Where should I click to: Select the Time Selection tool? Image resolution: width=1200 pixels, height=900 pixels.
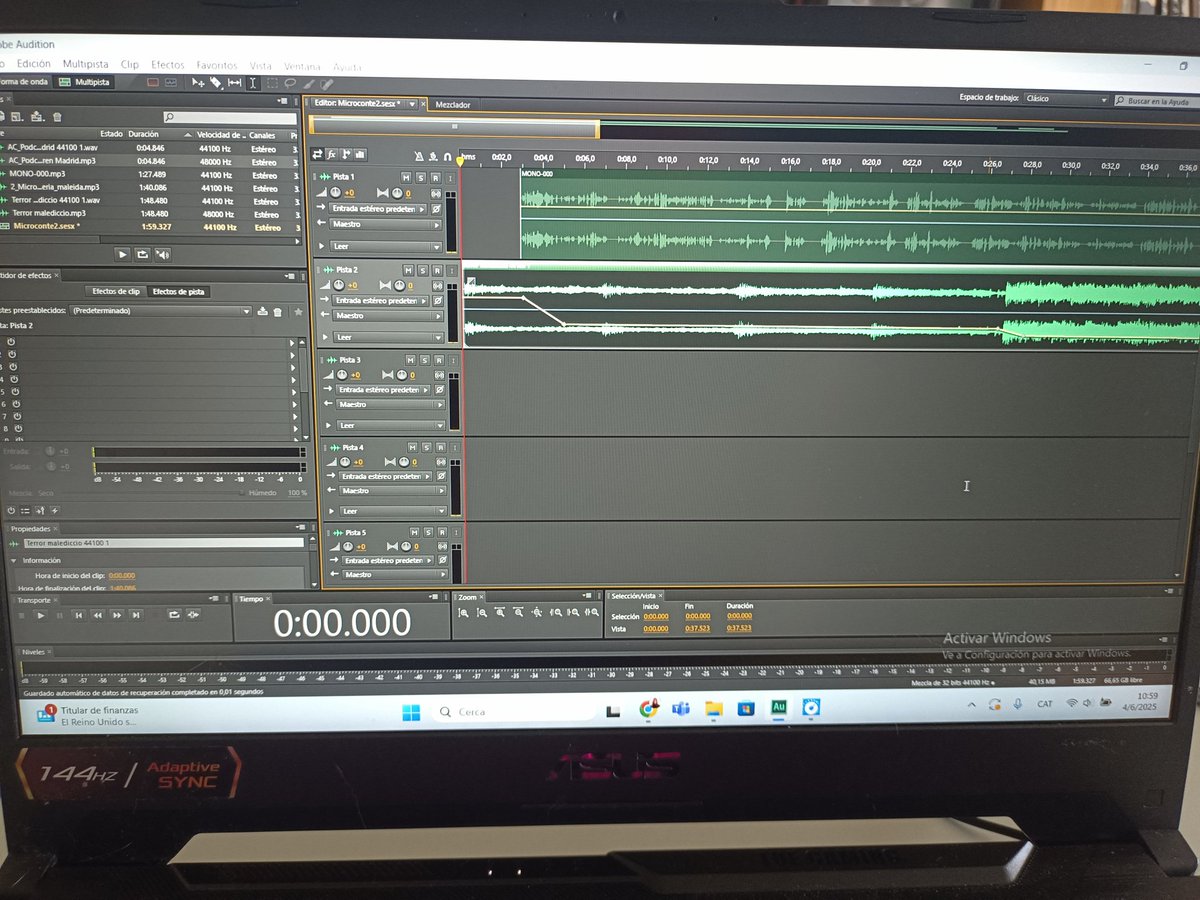pyautogui.click(x=253, y=82)
